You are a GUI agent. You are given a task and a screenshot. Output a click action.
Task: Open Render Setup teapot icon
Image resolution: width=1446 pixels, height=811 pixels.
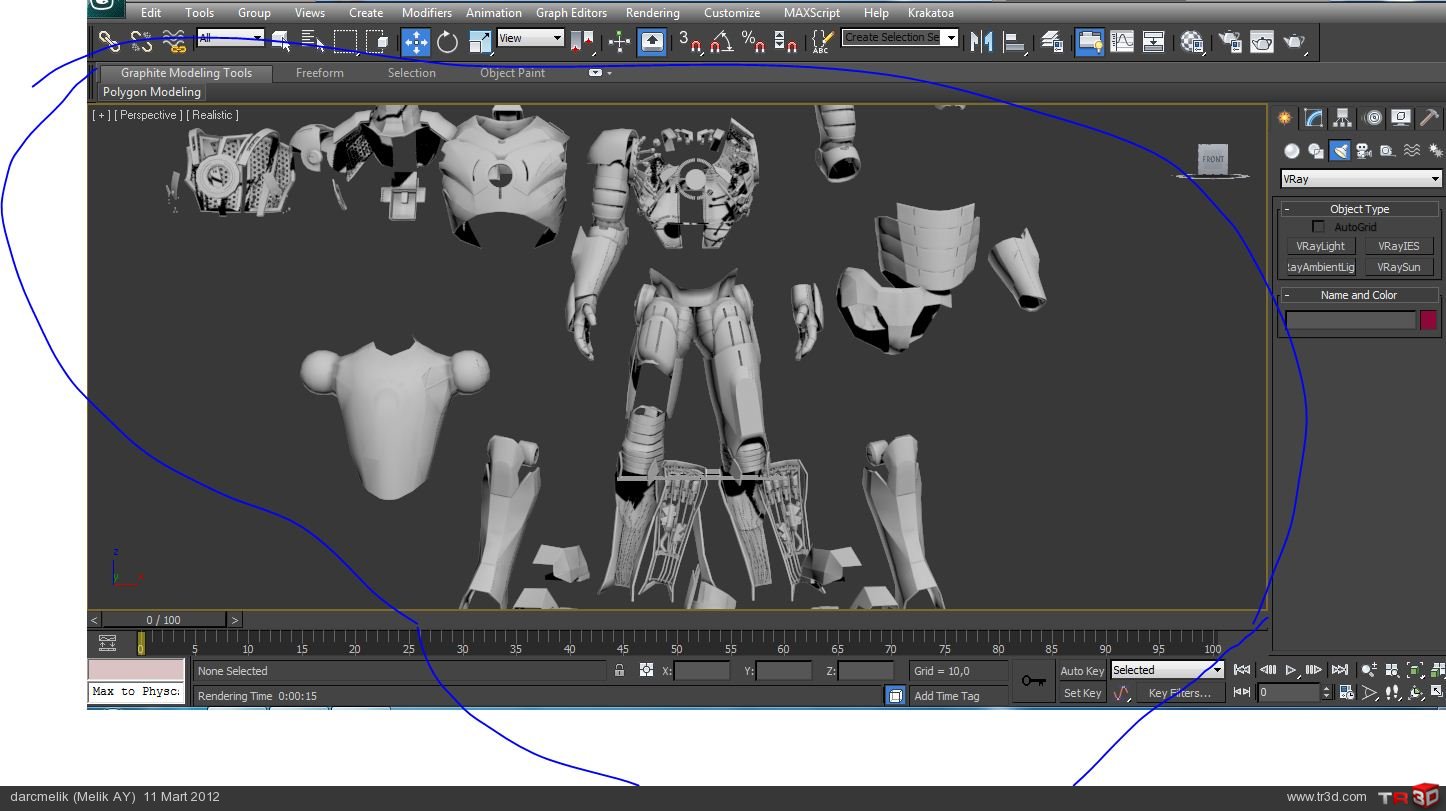(x=1230, y=42)
